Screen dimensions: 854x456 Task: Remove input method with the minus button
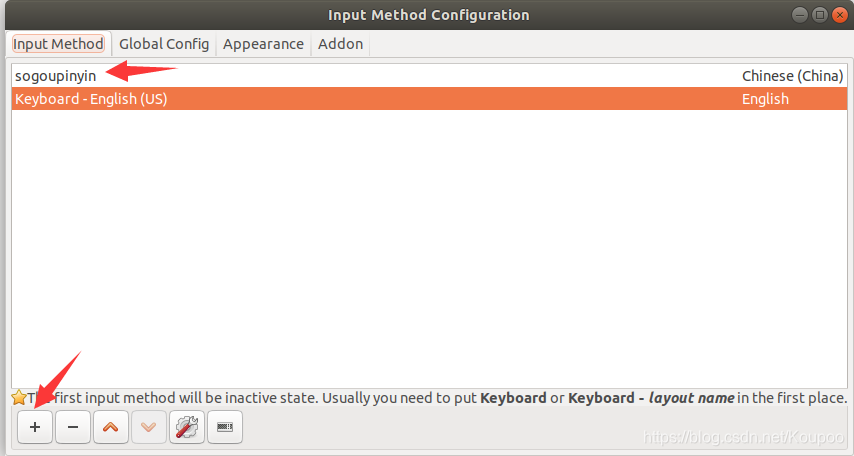[x=73, y=427]
